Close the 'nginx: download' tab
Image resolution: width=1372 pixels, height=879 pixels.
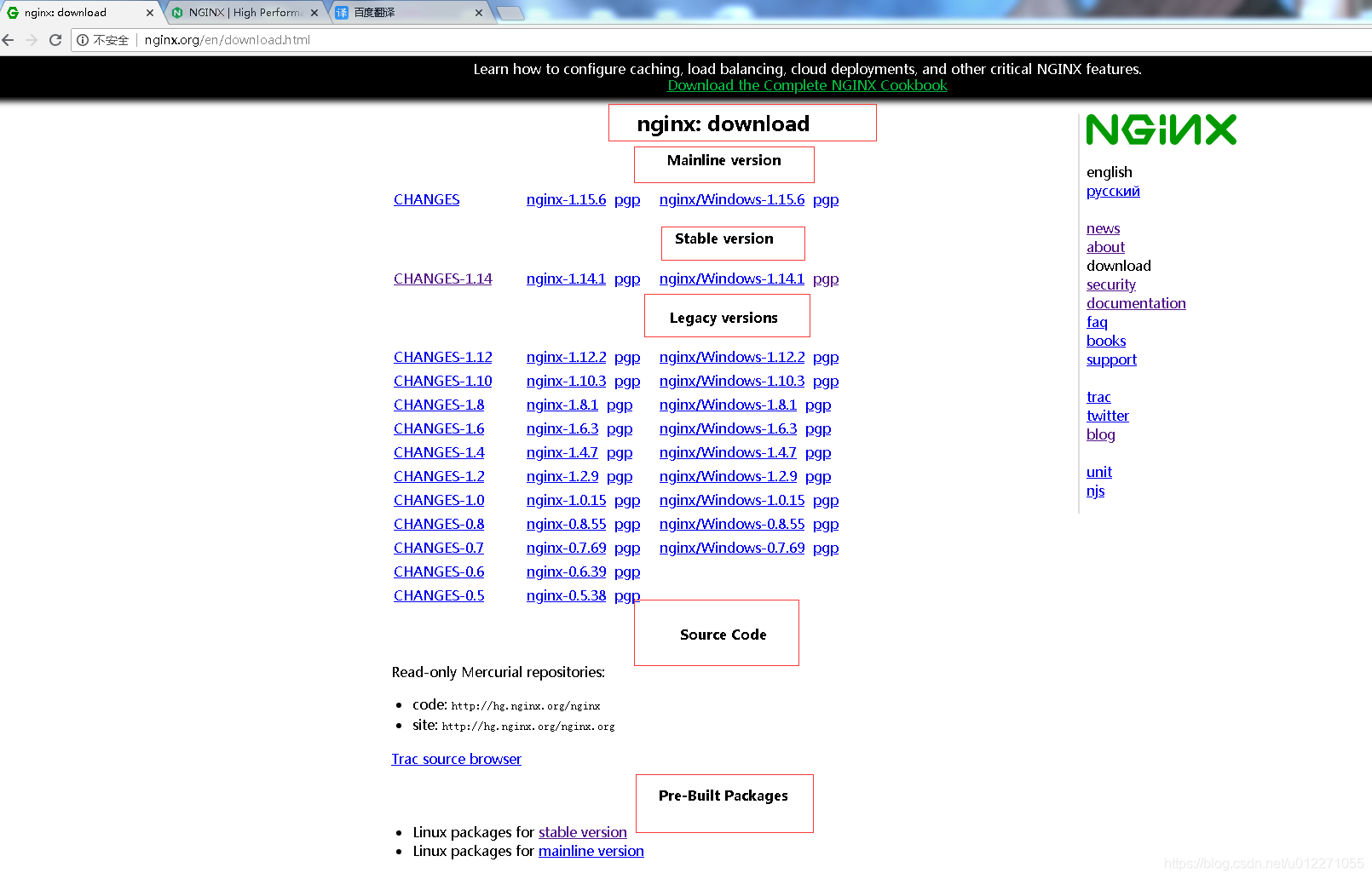coord(150,13)
